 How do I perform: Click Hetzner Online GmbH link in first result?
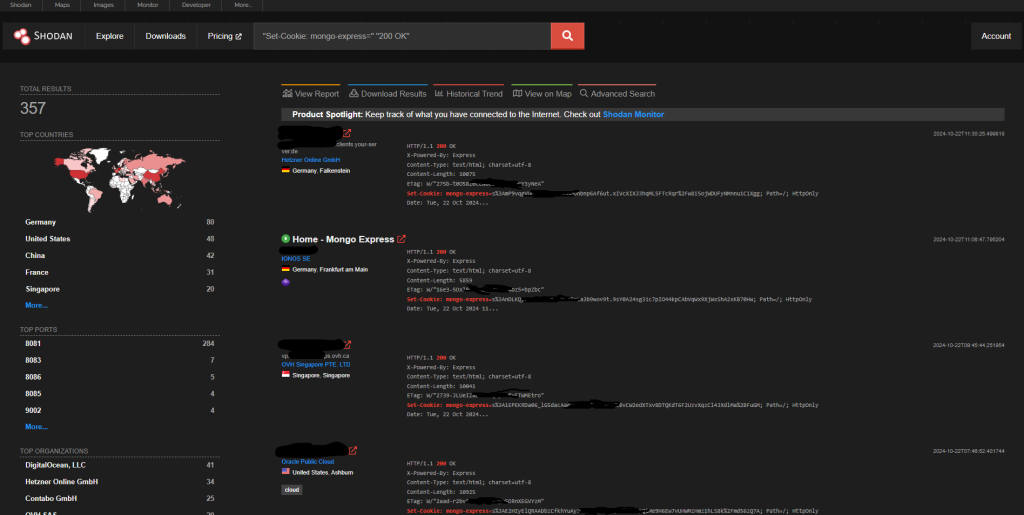[x=311, y=160]
